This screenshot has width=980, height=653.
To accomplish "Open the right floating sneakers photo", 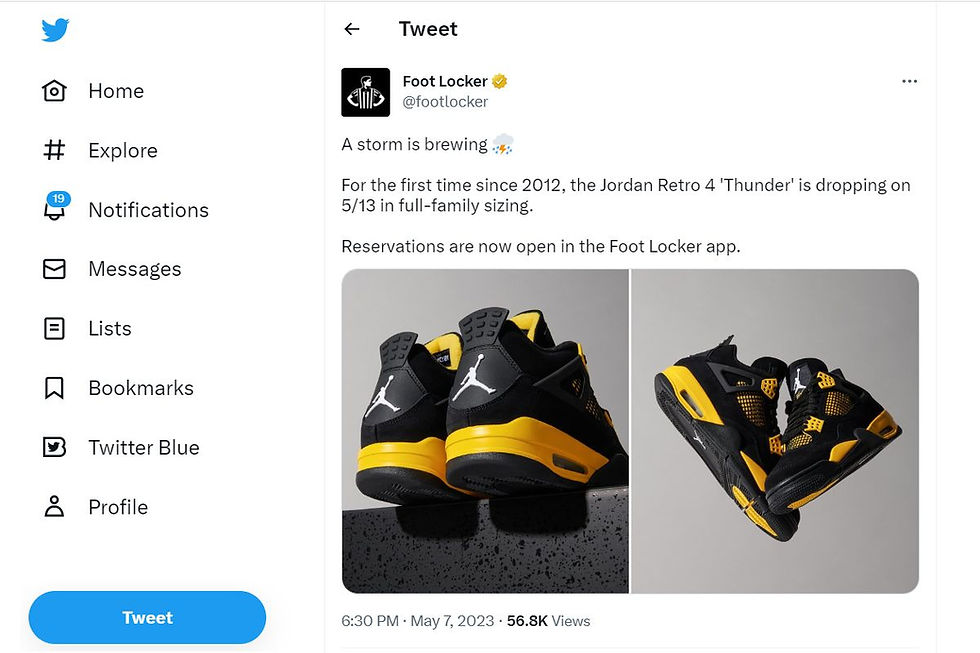I will (775, 431).
